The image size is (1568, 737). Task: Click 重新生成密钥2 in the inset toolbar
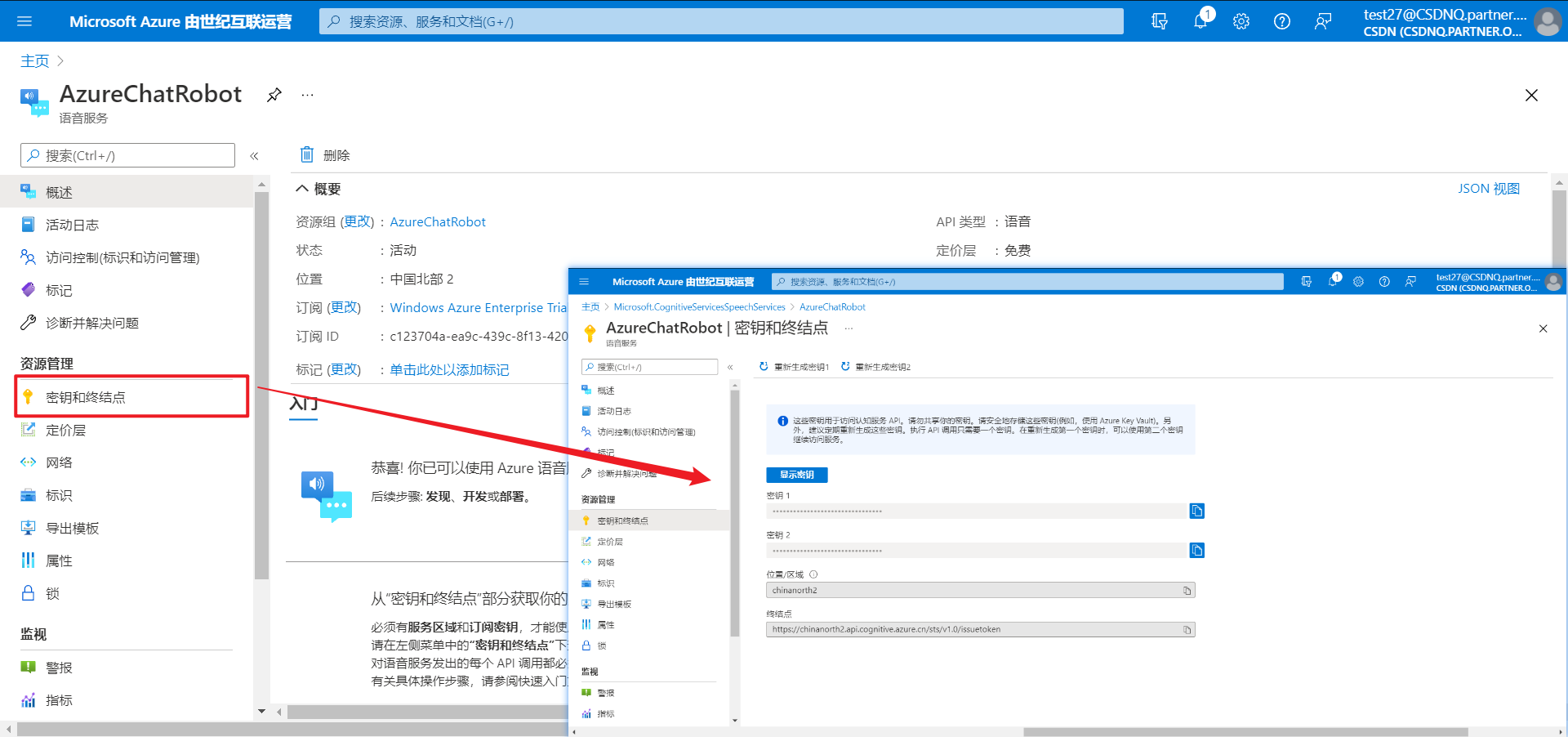[875, 367]
